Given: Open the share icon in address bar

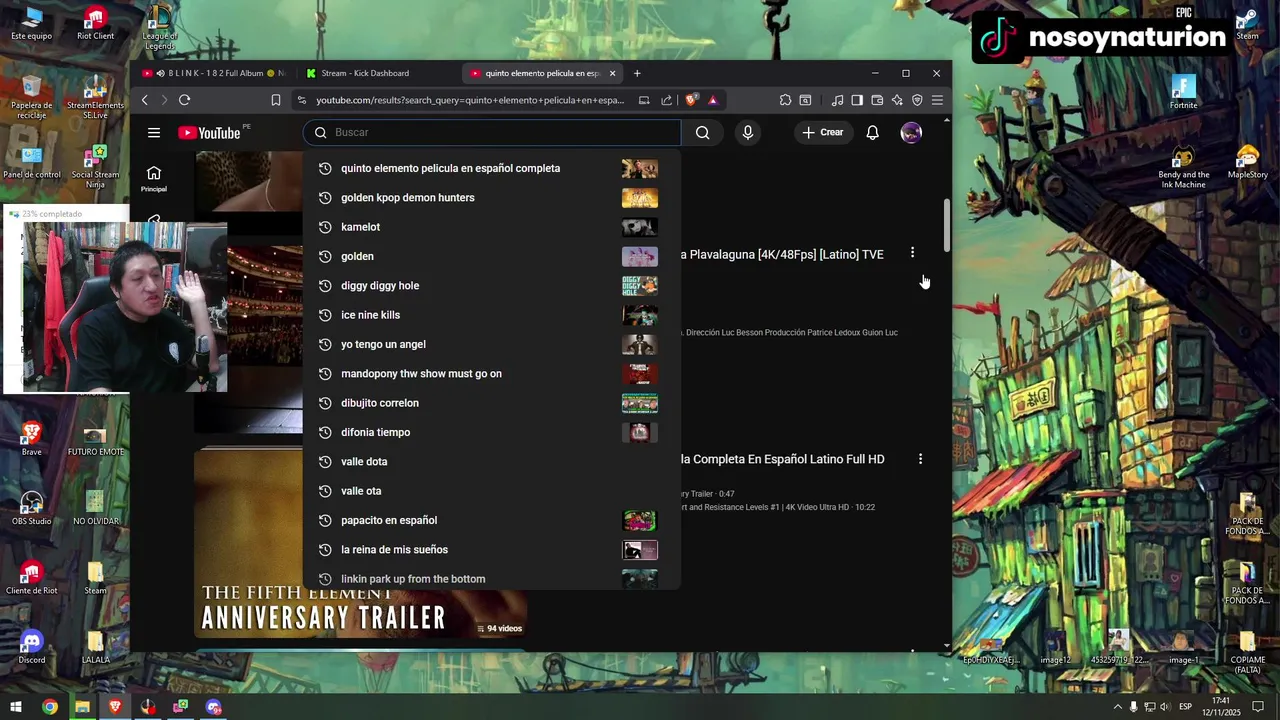Looking at the screenshot, I should (666, 100).
